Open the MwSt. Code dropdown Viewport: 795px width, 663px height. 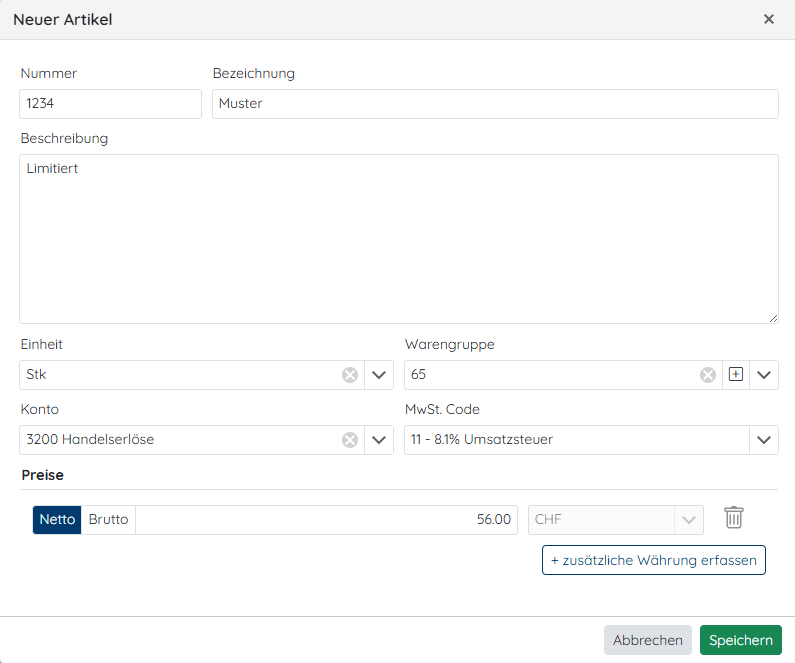pyautogui.click(x=764, y=440)
